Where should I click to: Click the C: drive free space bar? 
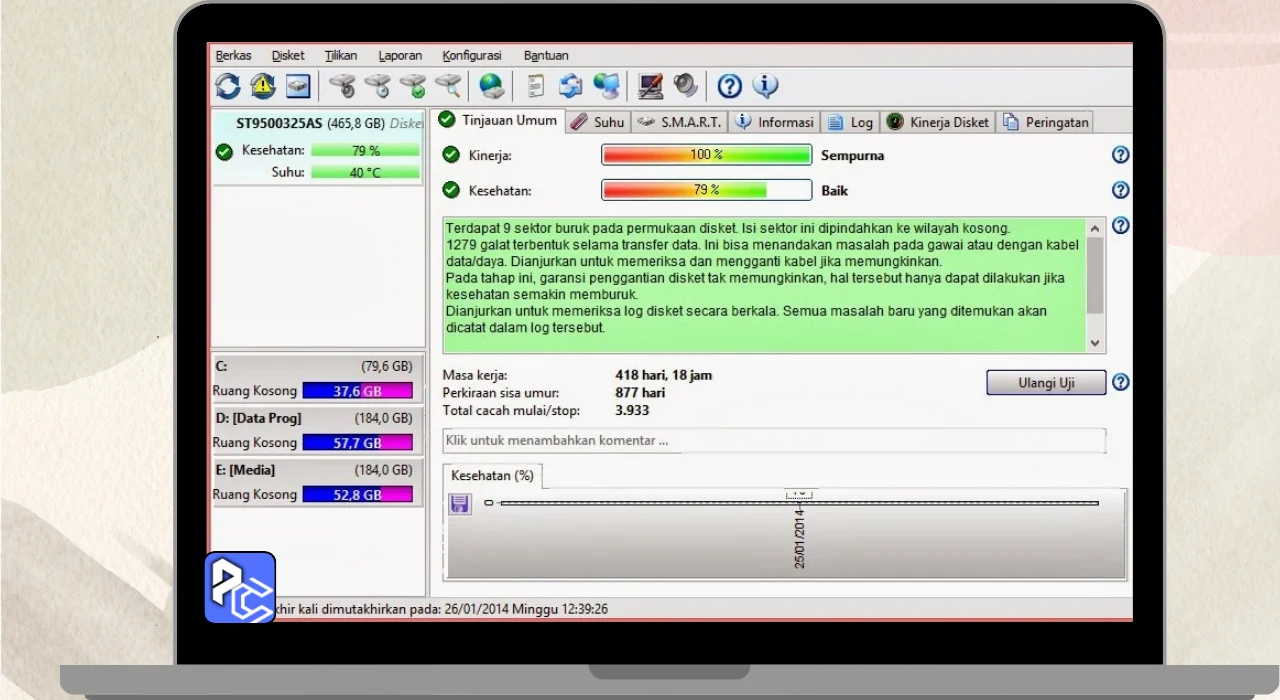click(x=357, y=391)
